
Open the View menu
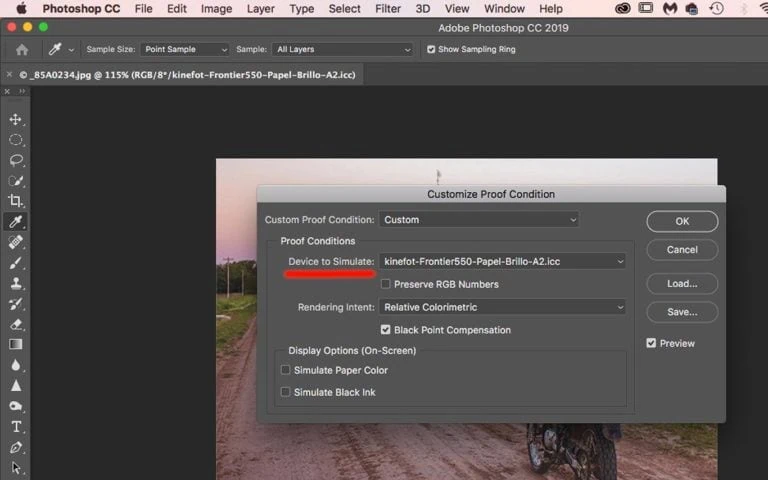[457, 9]
